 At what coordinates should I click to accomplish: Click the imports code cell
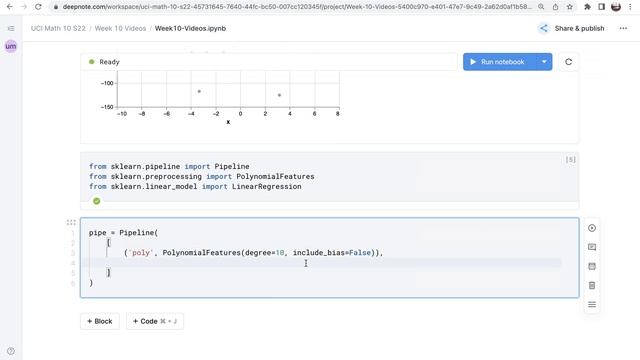point(329,177)
